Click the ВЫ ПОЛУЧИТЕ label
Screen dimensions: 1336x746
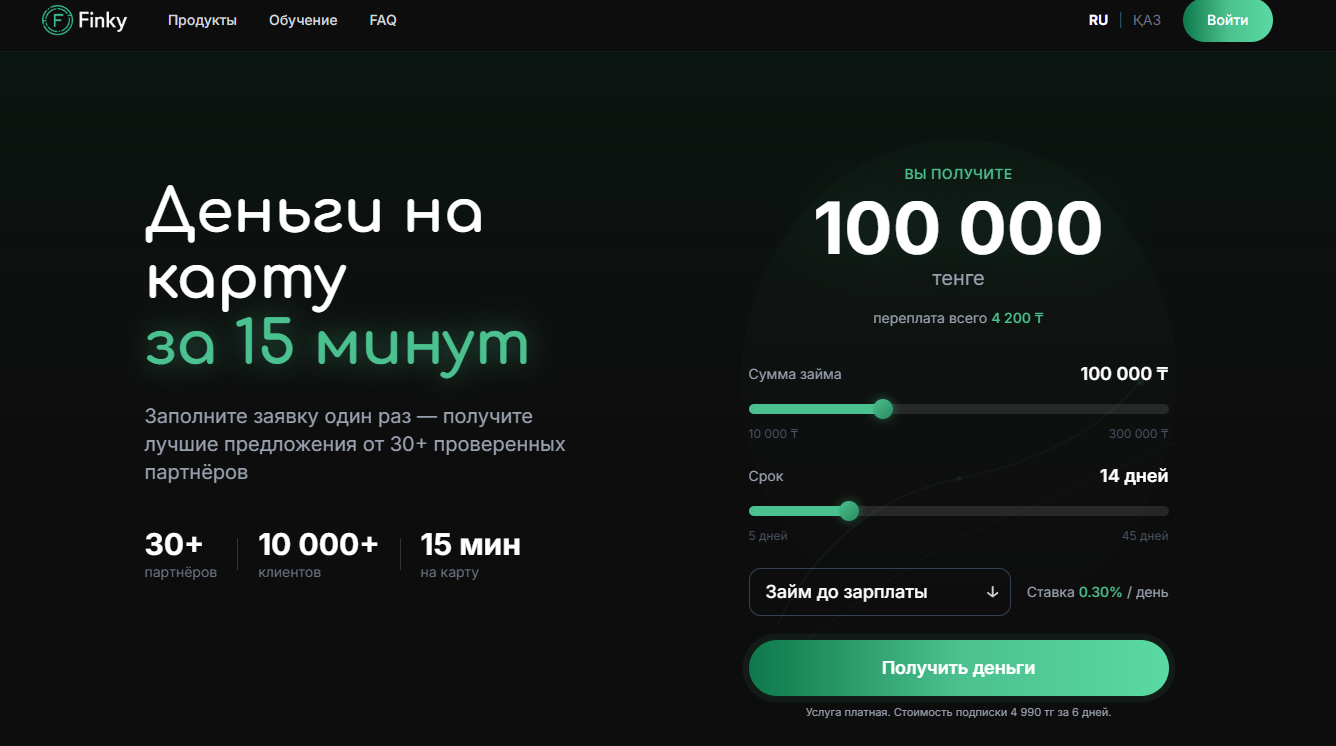pos(958,174)
